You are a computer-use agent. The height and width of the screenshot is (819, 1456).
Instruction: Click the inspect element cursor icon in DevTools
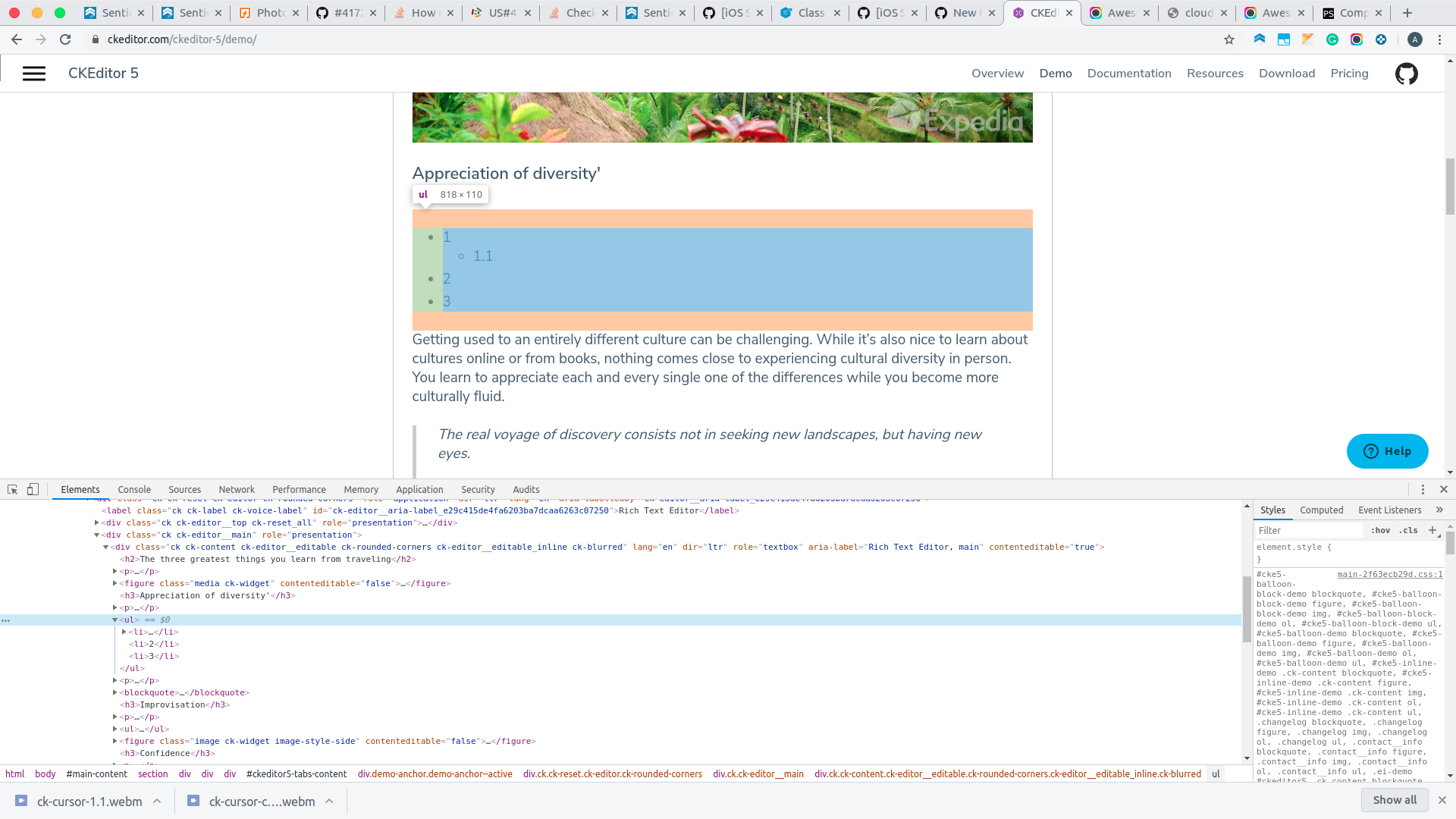(x=12, y=490)
